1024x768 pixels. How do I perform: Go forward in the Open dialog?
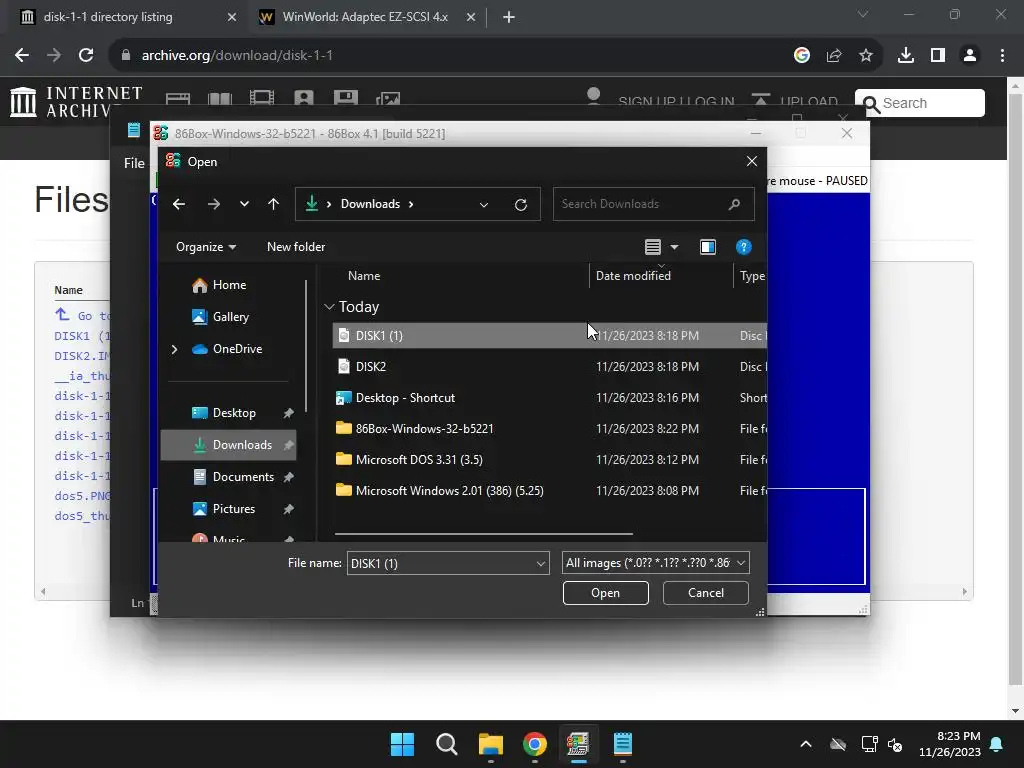(x=214, y=204)
